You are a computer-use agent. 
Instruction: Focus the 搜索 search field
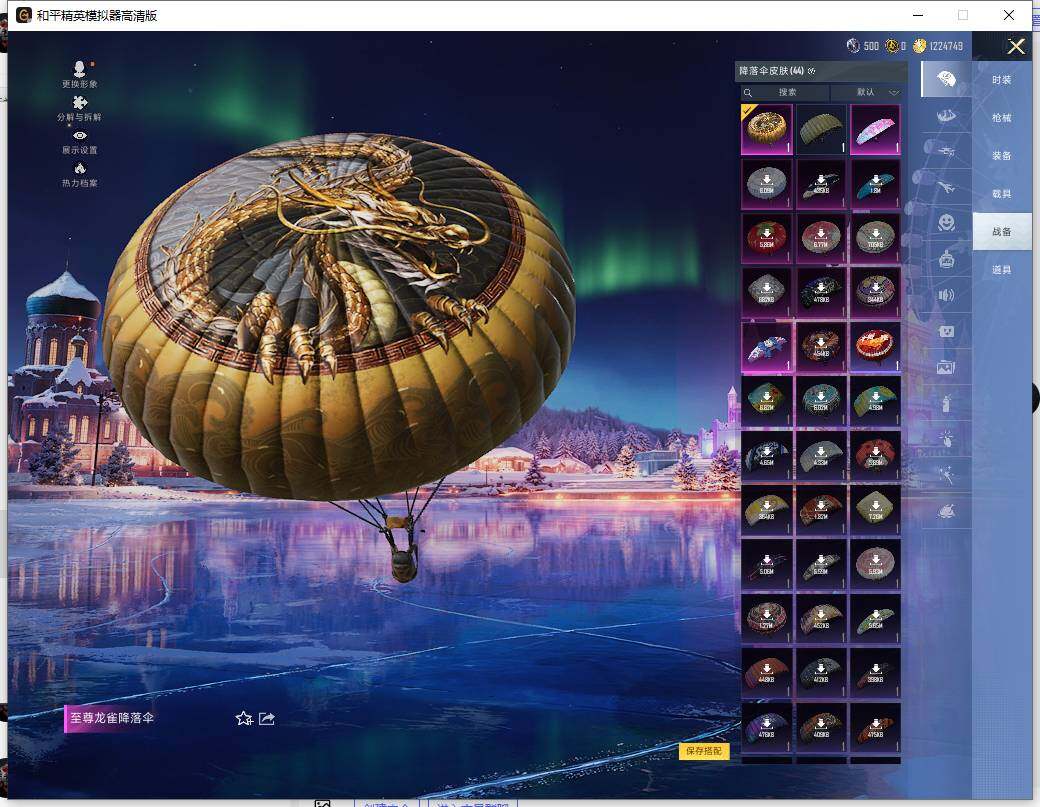point(785,92)
